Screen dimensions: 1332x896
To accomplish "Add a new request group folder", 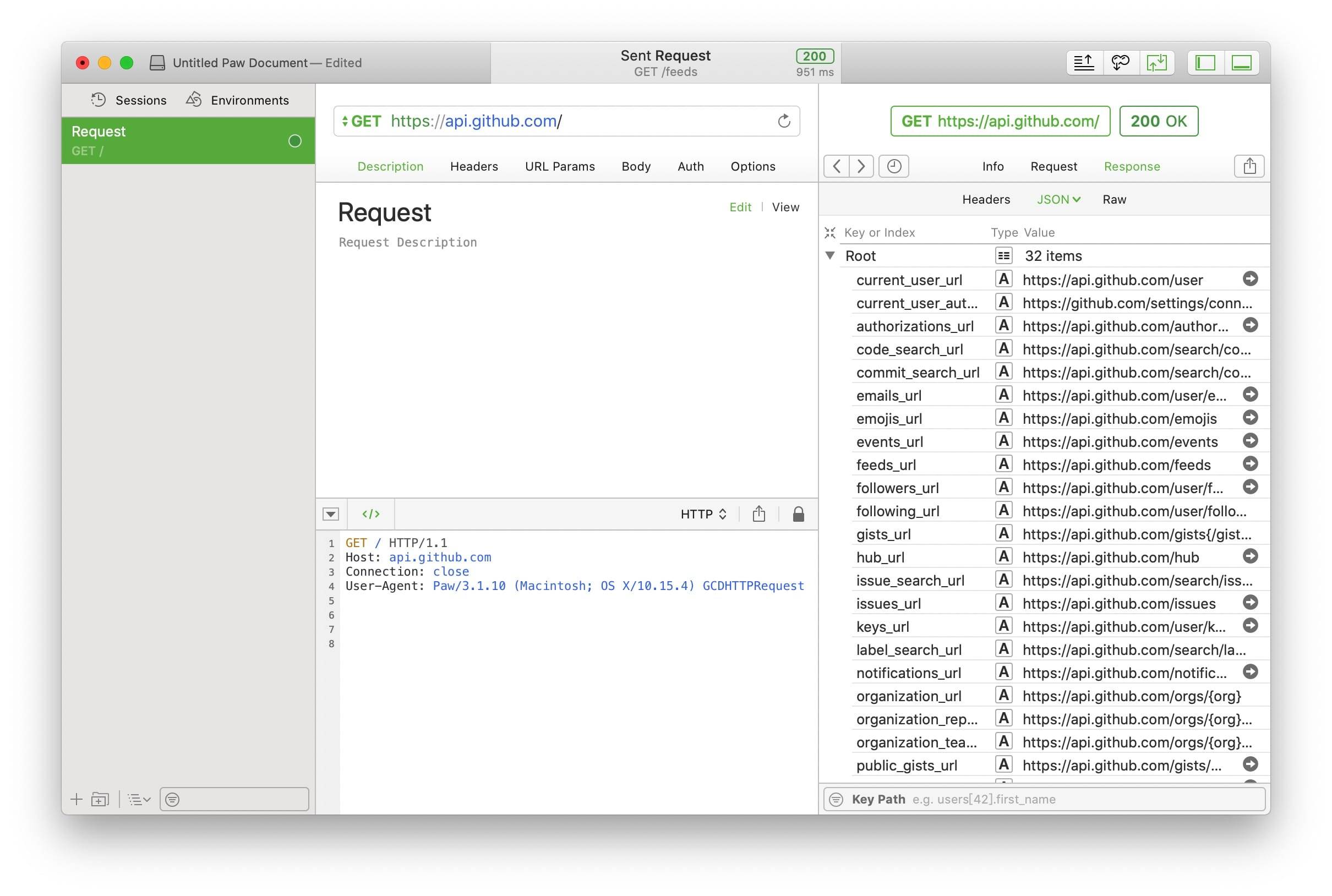I will (100, 799).
